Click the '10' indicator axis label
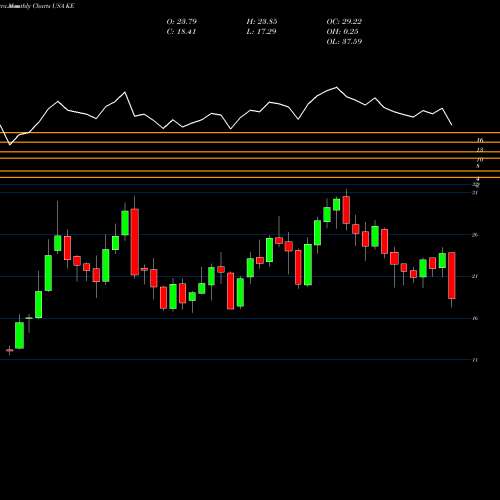Image resolution: width=500 pixels, height=500 pixels. 480,160
